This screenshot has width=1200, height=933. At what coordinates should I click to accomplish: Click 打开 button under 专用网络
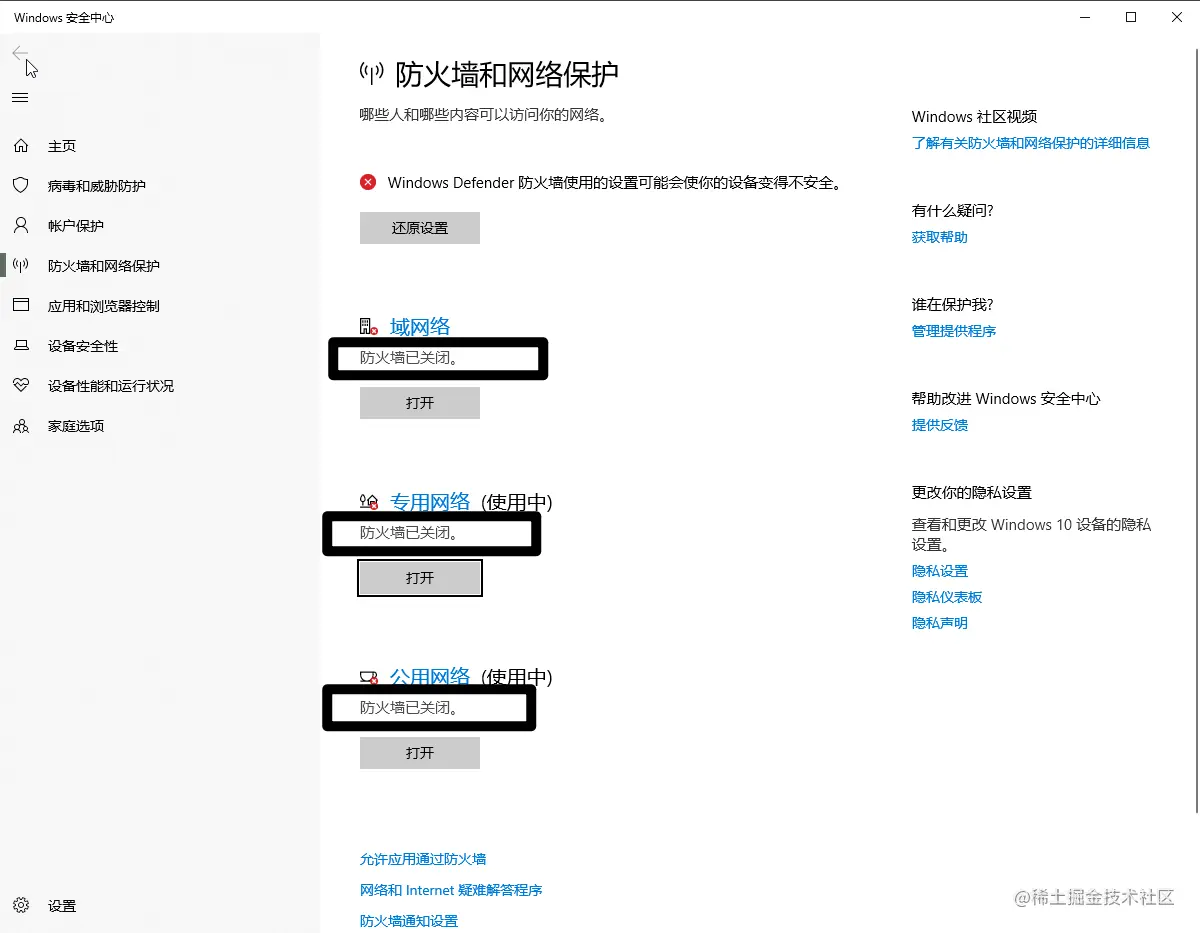point(420,578)
